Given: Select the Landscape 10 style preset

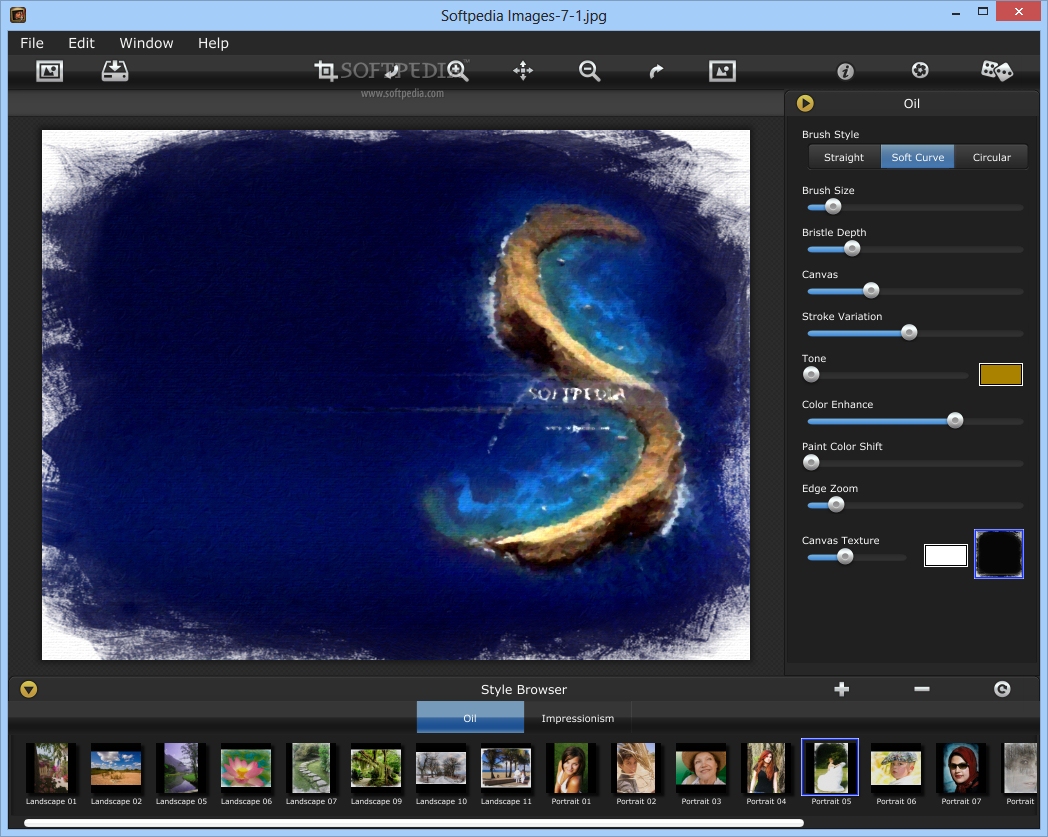Looking at the screenshot, I should point(441,773).
